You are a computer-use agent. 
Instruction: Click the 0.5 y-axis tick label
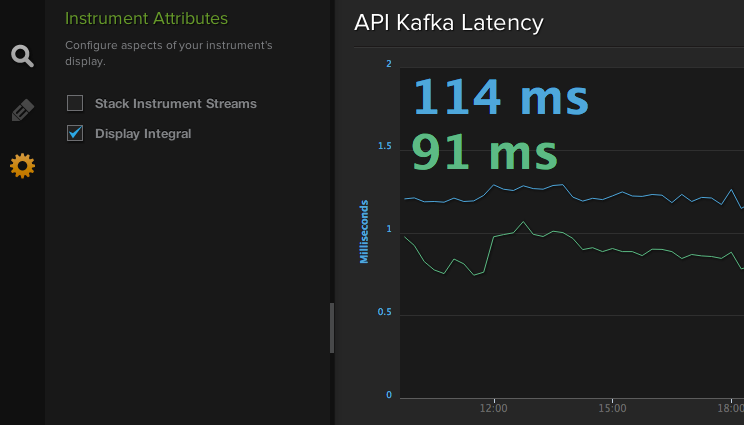[385, 312]
